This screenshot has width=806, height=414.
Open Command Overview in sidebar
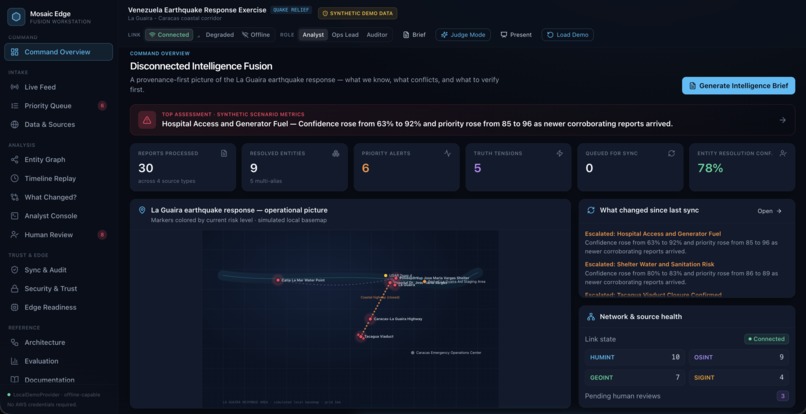59,52
